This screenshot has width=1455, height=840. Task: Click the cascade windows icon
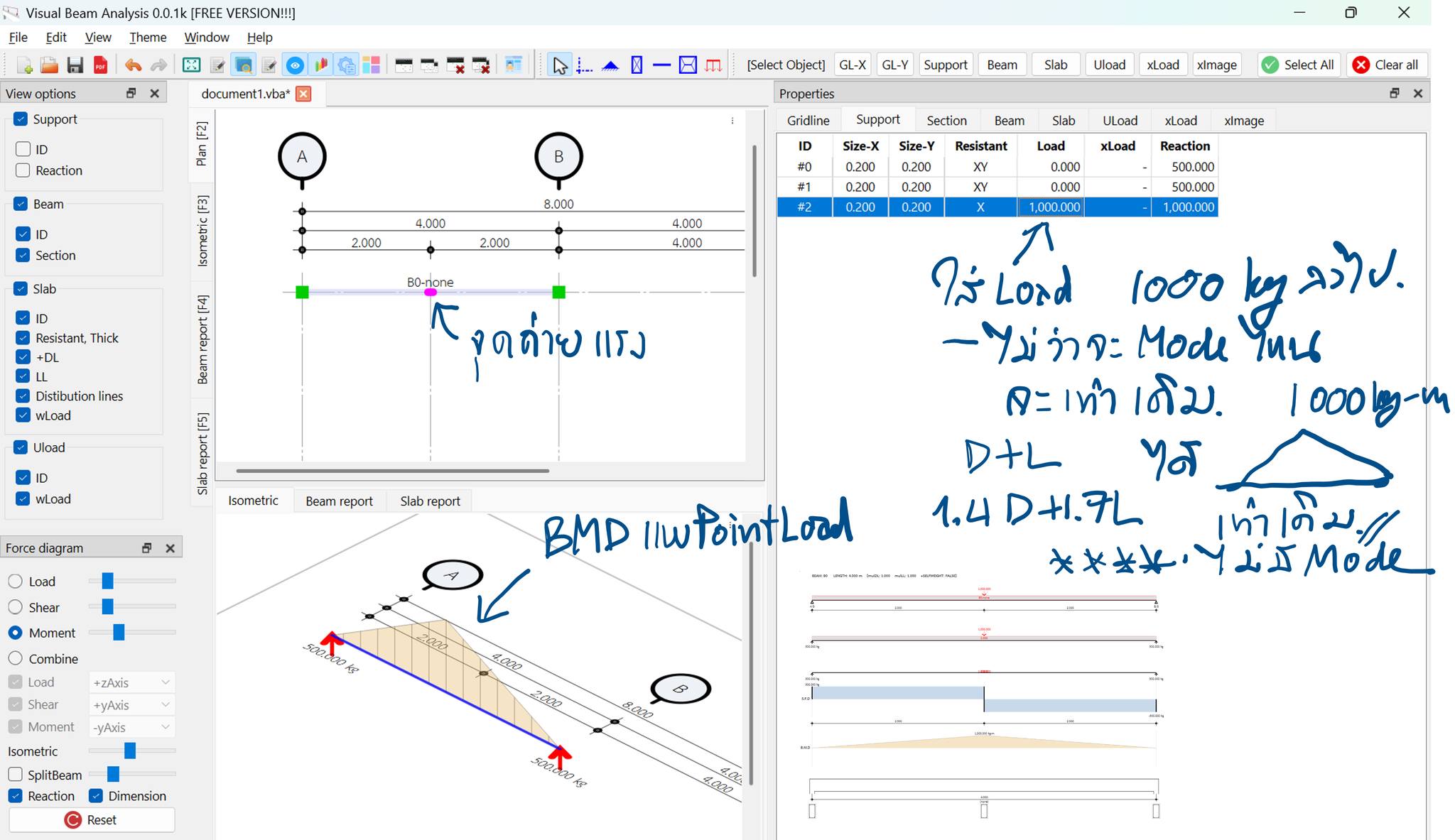[429, 65]
